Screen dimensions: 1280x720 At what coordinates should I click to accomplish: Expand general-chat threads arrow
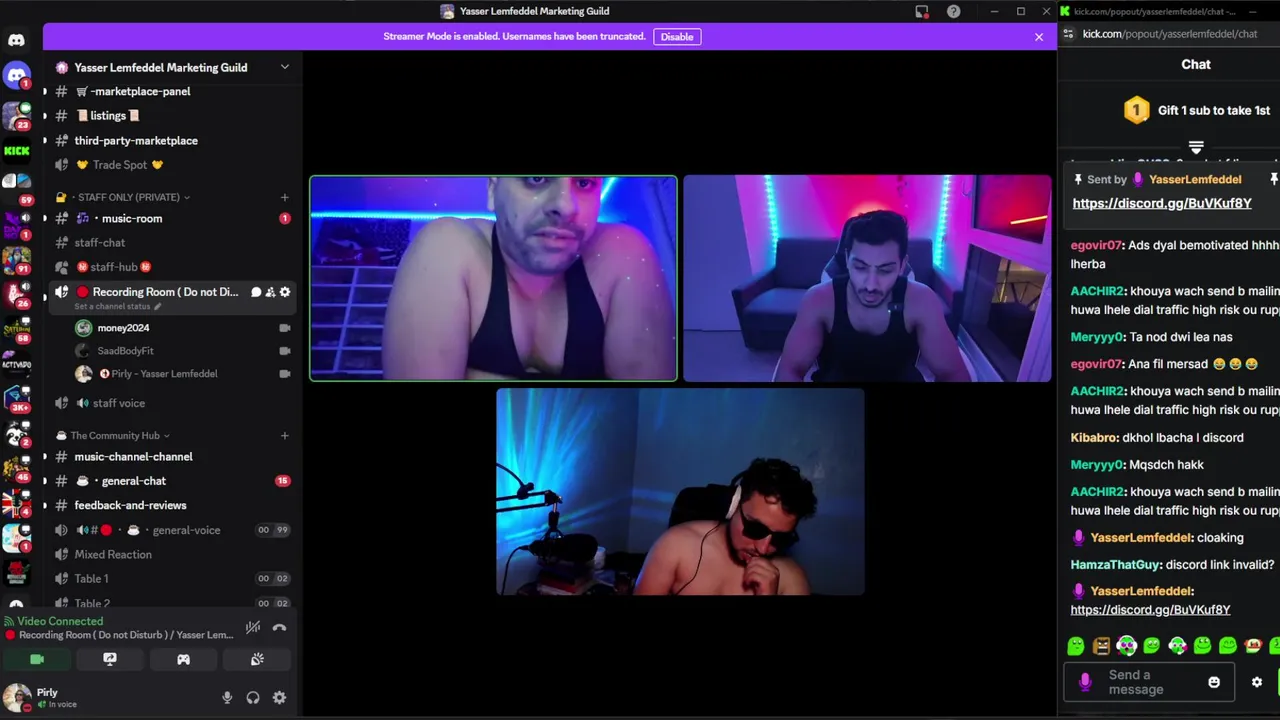coord(44,481)
